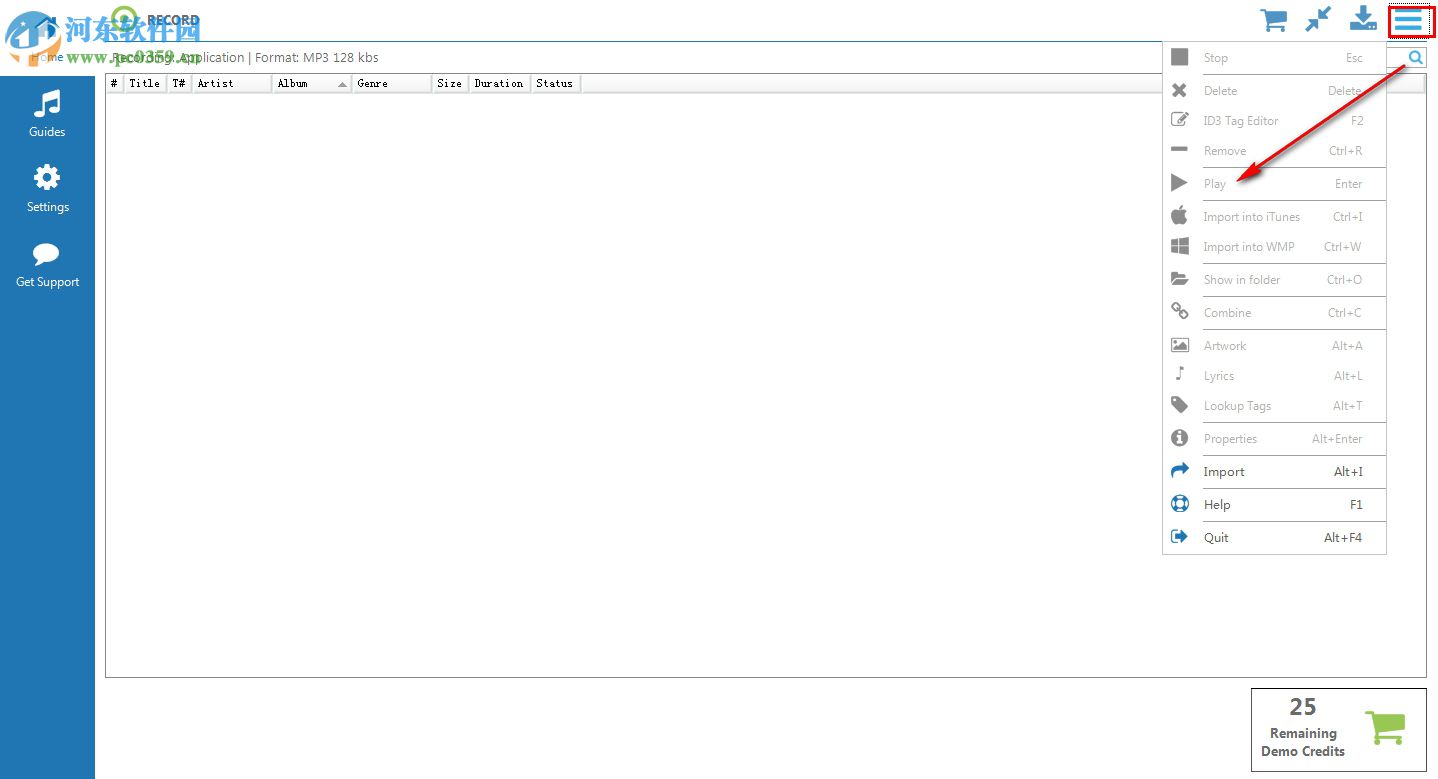Click the folder icon for Show in folder
The image size is (1438, 779).
pyautogui.click(x=1180, y=279)
